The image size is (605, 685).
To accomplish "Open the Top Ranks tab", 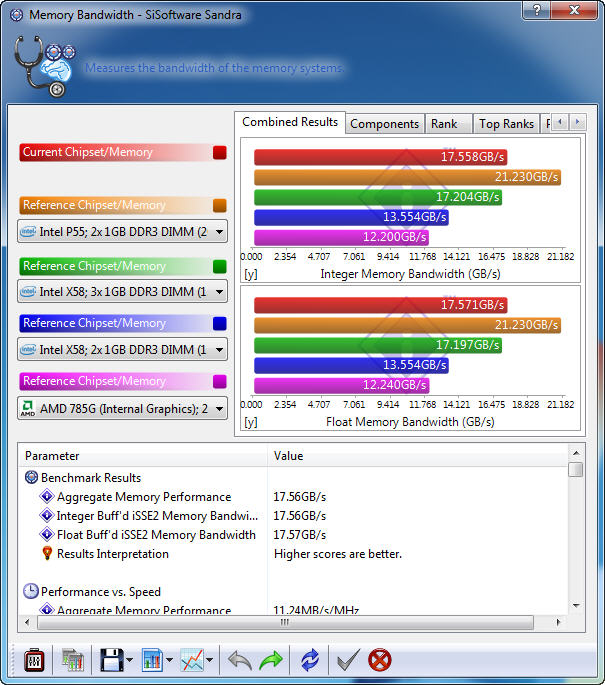I will click(x=506, y=124).
